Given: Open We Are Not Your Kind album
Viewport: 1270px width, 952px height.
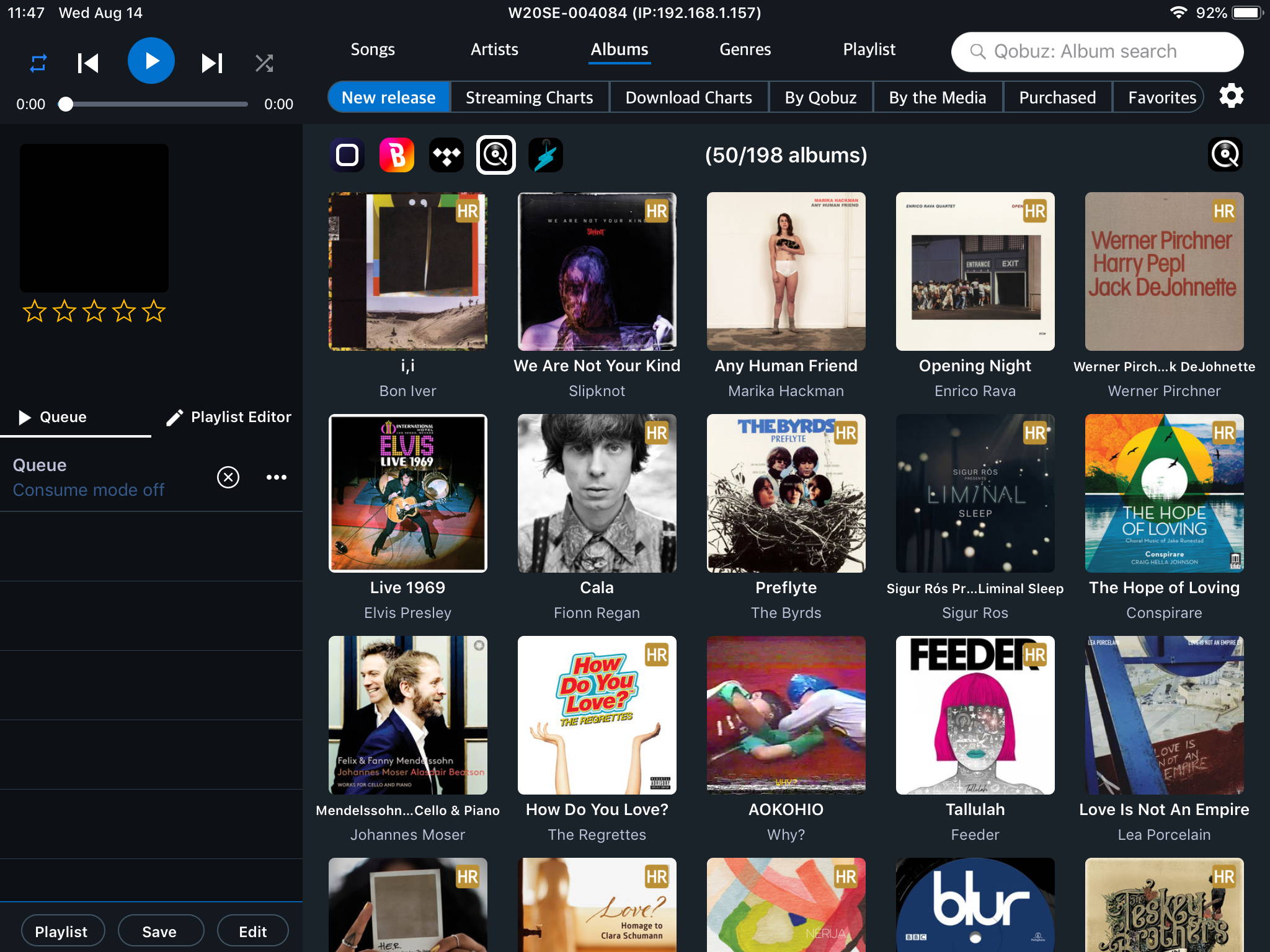Looking at the screenshot, I should tap(597, 271).
